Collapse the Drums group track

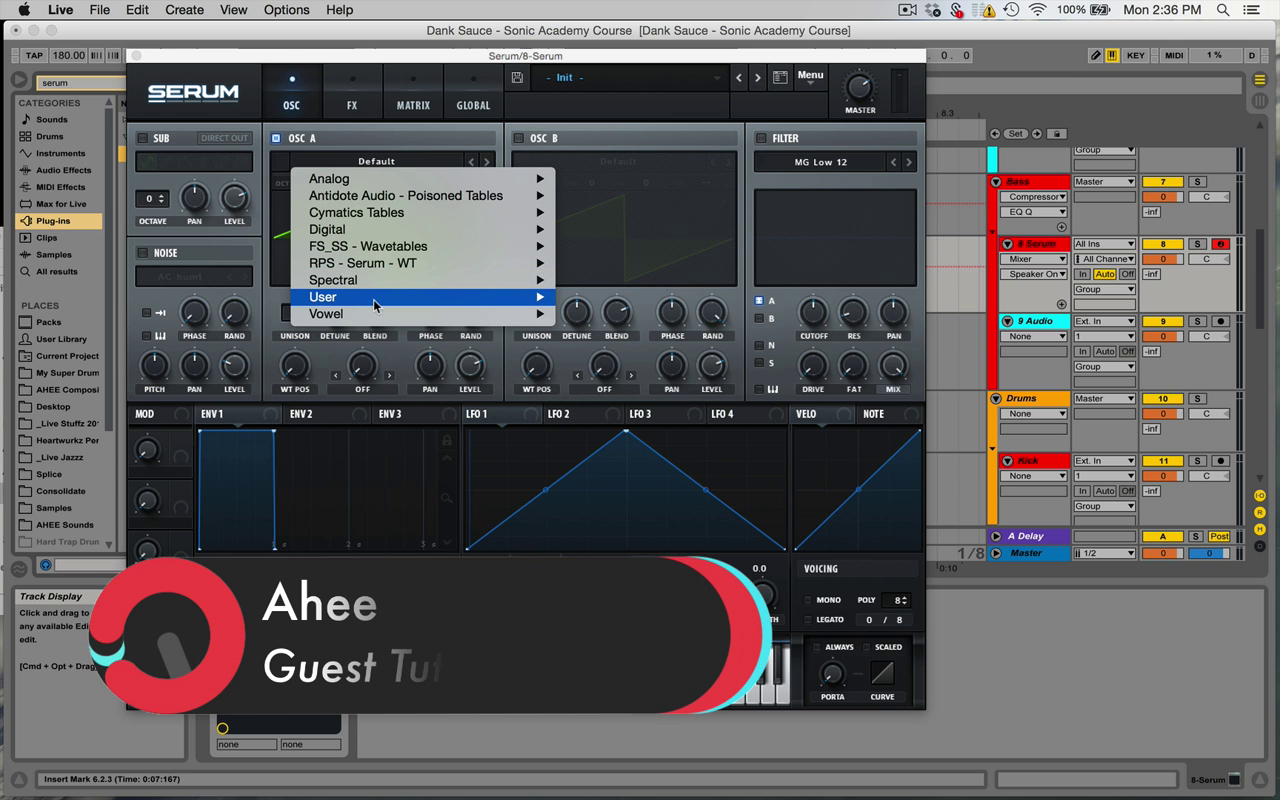coord(996,398)
